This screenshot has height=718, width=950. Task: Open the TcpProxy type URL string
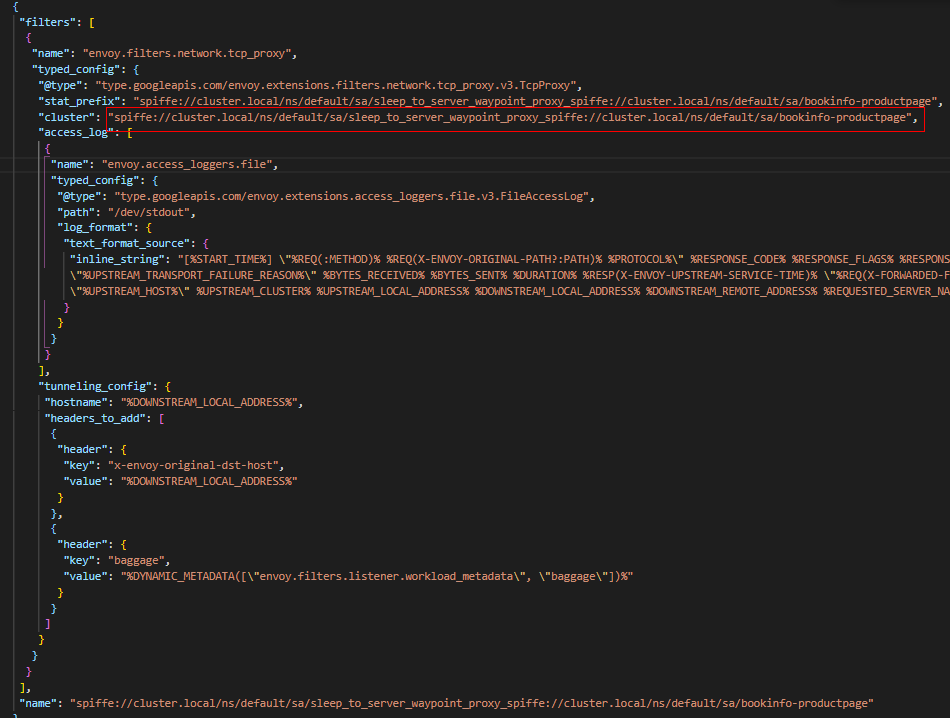pyautogui.click(x=338, y=85)
